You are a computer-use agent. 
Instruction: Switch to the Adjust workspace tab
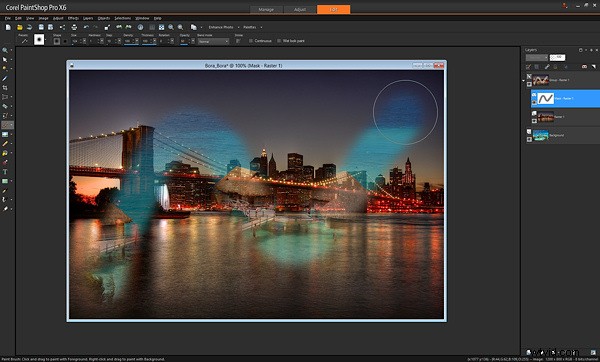pyautogui.click(x=300, y=10)
